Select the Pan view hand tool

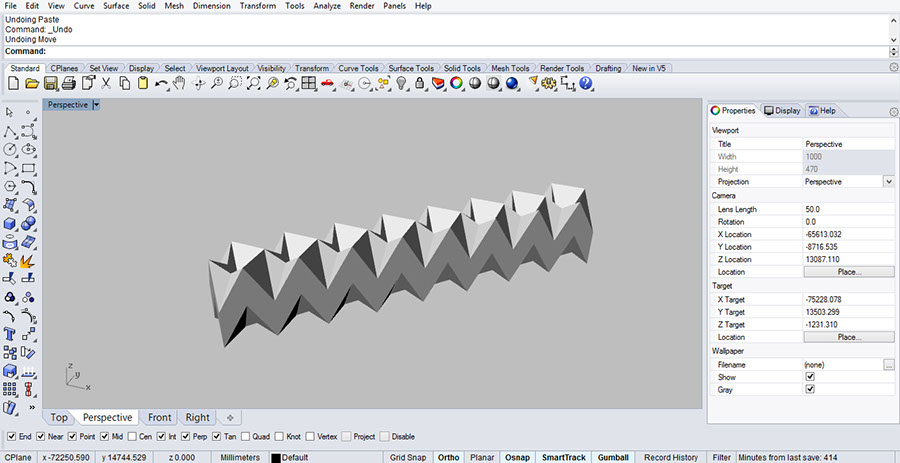pos(179,84)
